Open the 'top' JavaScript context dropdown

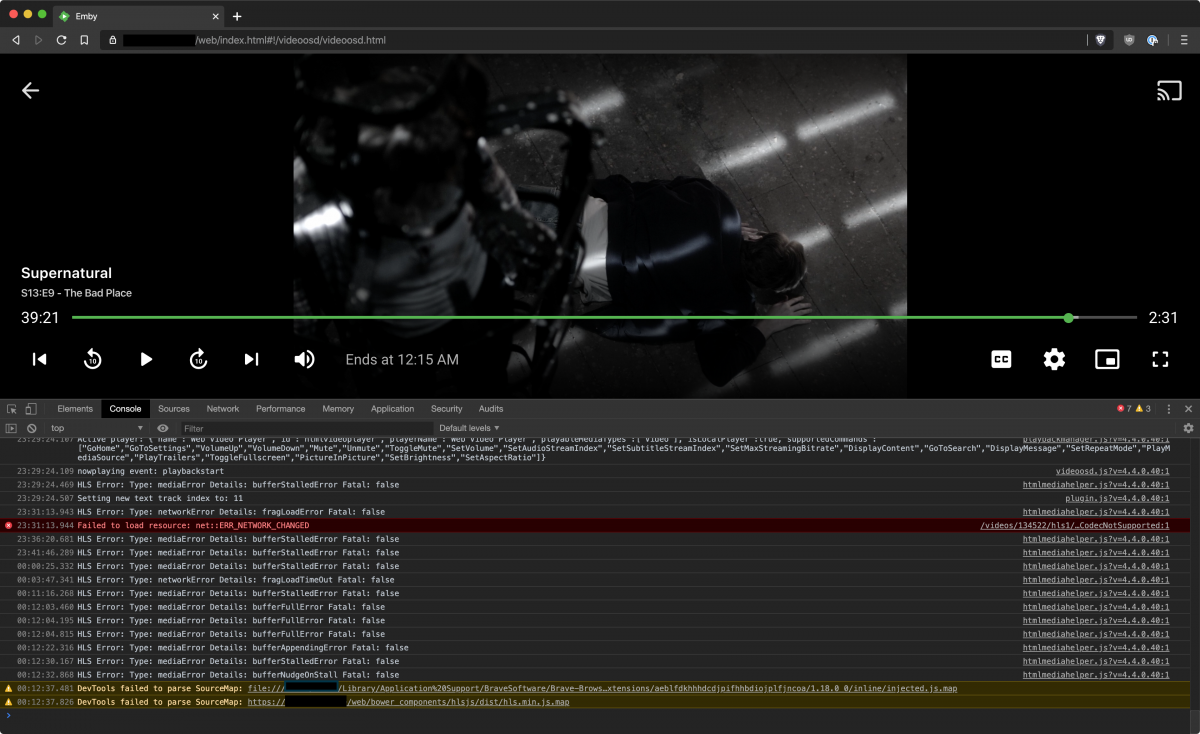click(97, 428)
